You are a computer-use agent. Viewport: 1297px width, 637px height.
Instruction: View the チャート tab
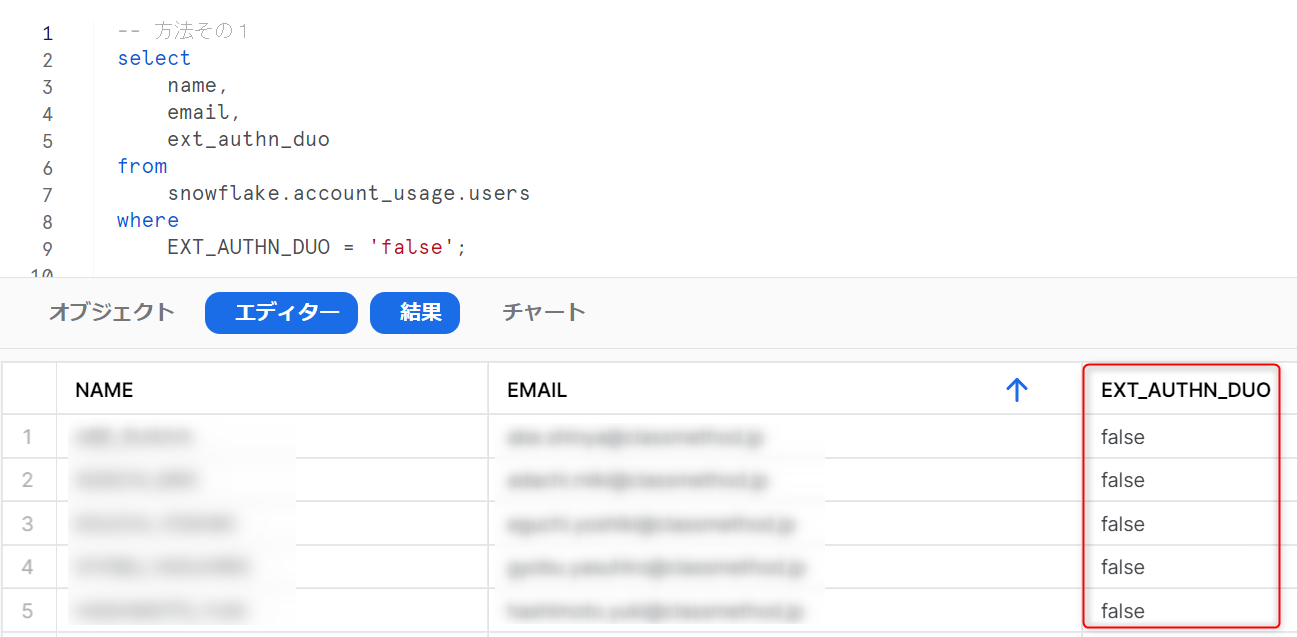(543, 312)
